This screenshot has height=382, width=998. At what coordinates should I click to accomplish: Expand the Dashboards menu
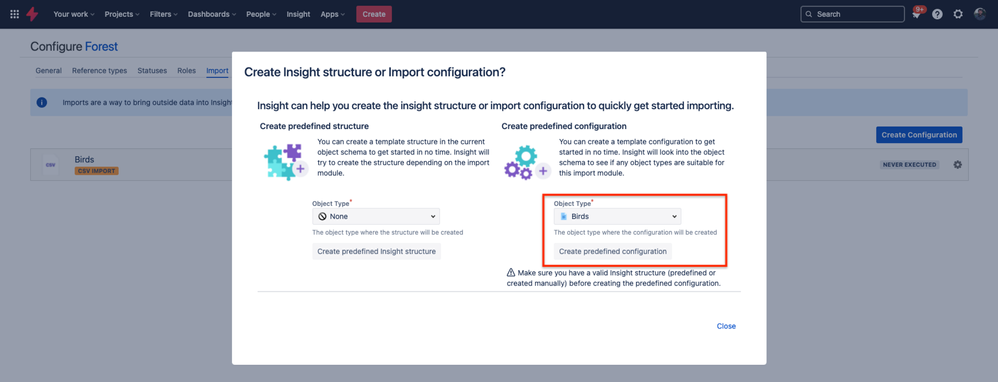(x=211, y=14)
